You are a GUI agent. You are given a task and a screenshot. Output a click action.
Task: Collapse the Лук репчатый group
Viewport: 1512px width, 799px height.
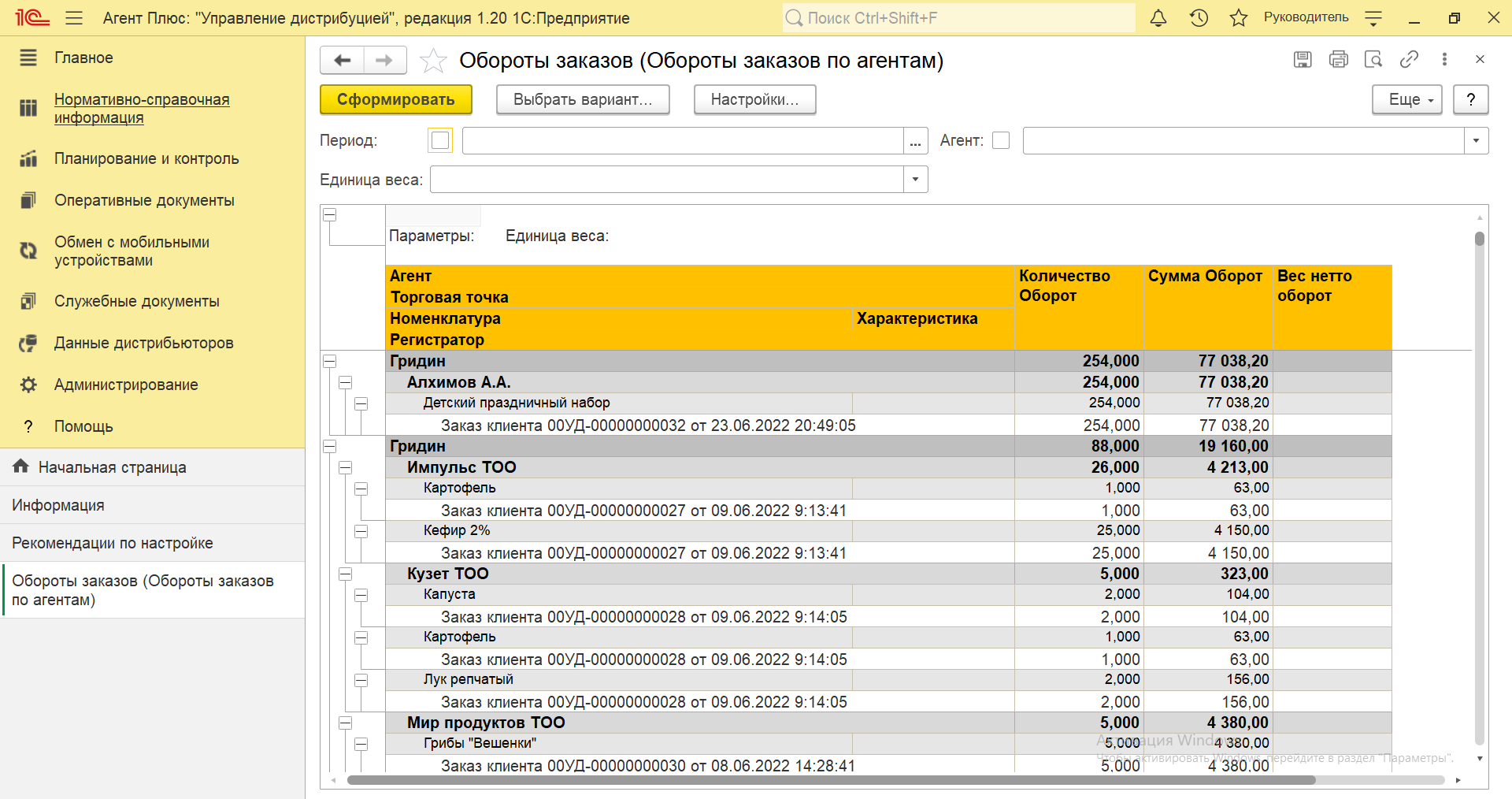[x=361, y=680]
